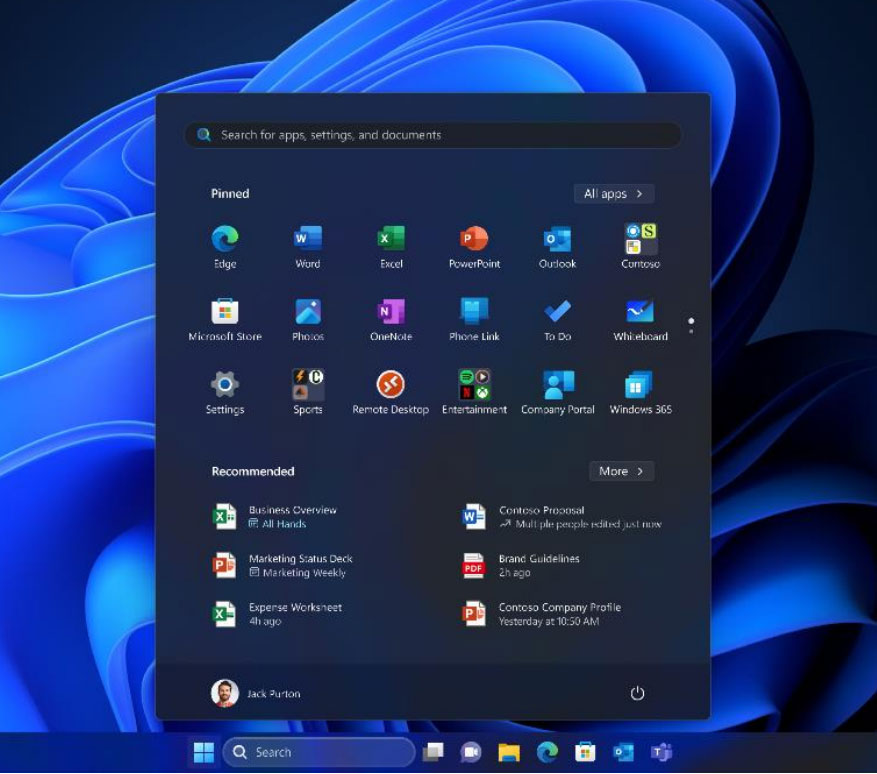This screenshot has width=877, height=774.
Task: Open the Excel pinned app
Action: [391, 247]
